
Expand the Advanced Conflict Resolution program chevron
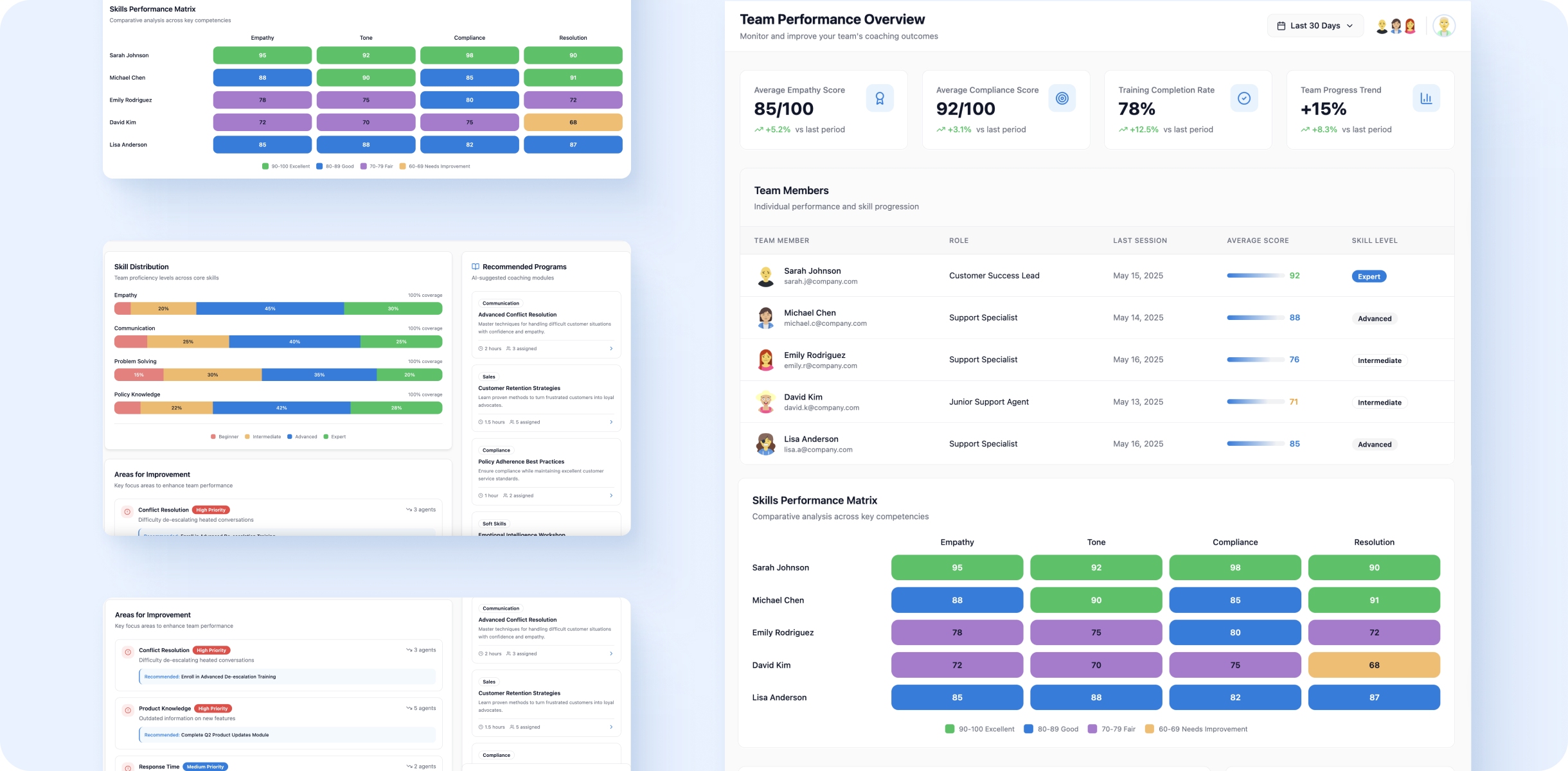611,349
